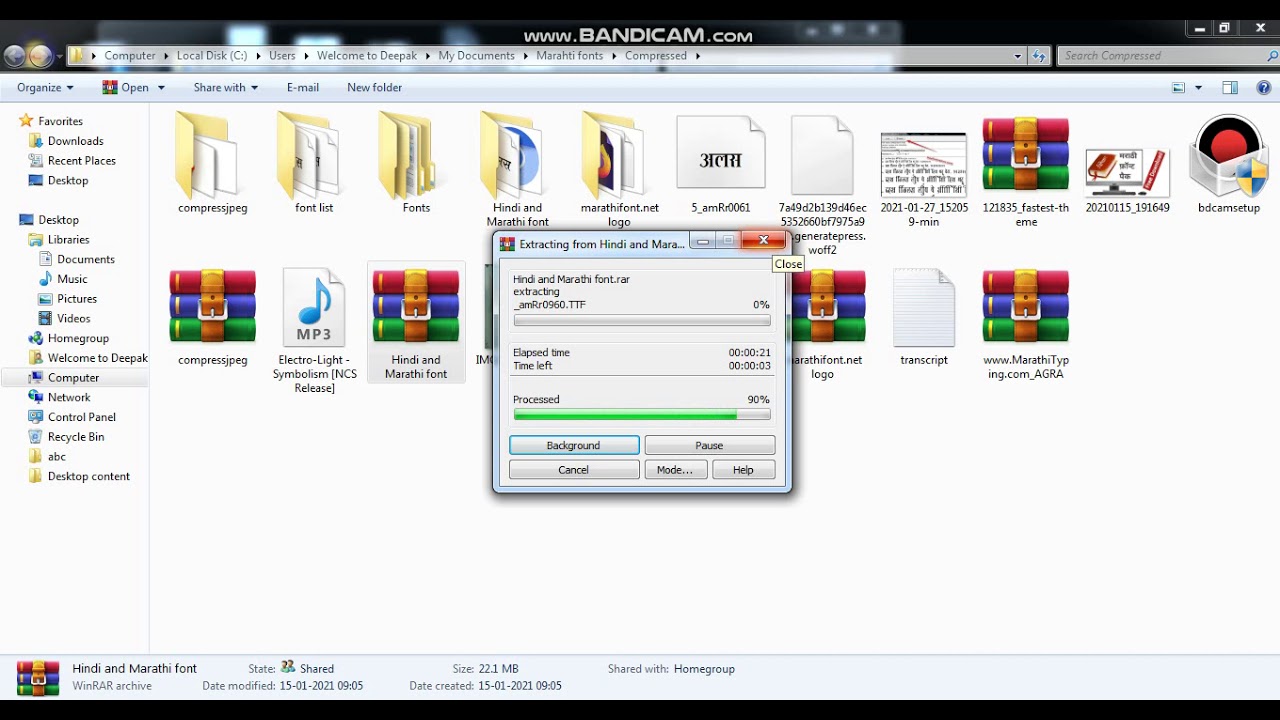1280x720 pixels.
Task: Click Local Disk (C:) breadcrumb
Action: coord(212,56)
